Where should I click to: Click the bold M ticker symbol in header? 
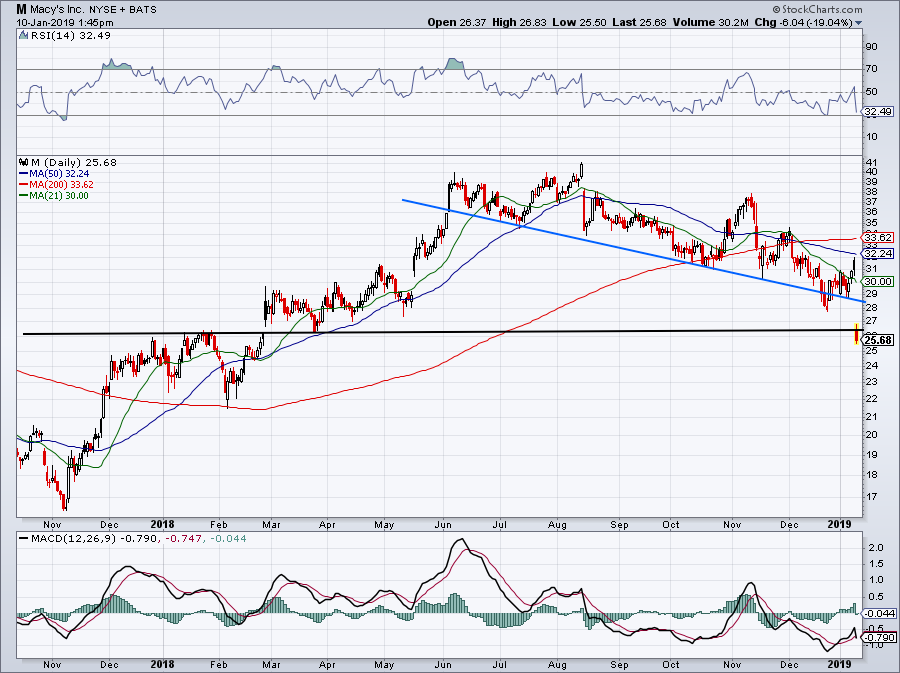tap(21, 9)
